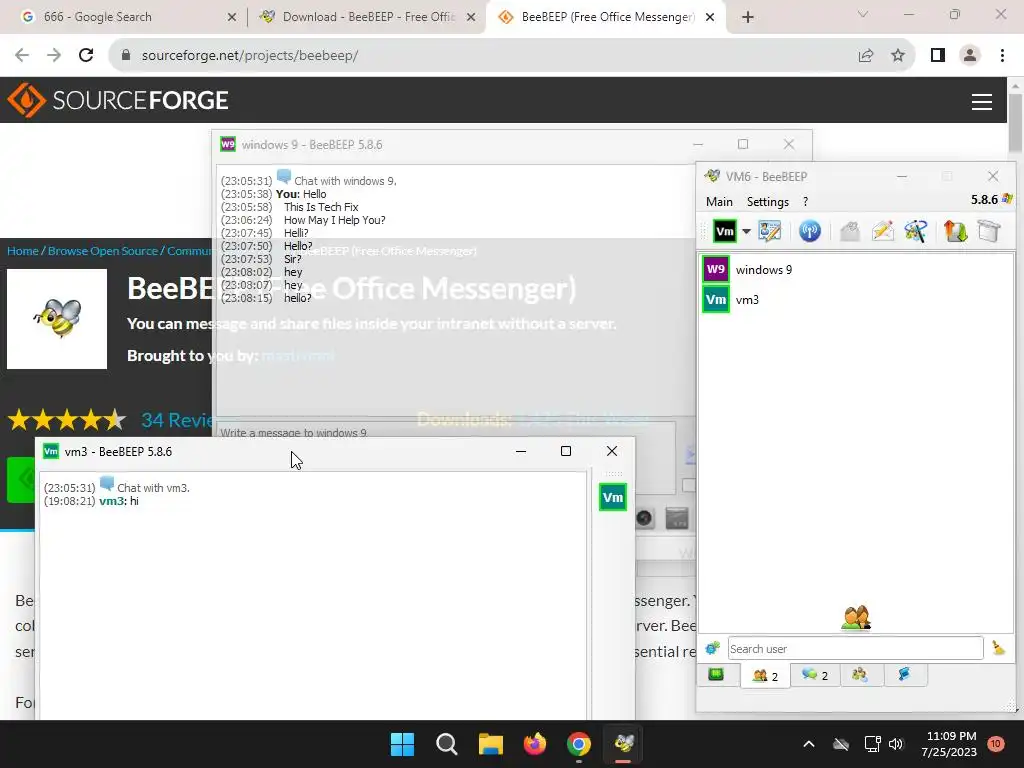Image resolution: width=1024 pixels, height=768 pixels.
Task: Open the '34 Reviews' link
Action: (178, 420)
